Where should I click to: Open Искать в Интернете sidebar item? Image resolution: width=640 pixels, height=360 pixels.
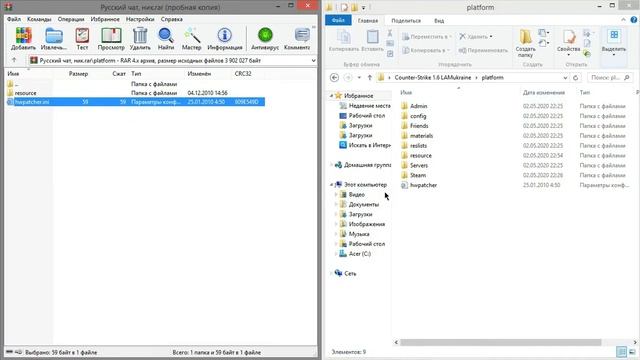(x=365, y=145)
